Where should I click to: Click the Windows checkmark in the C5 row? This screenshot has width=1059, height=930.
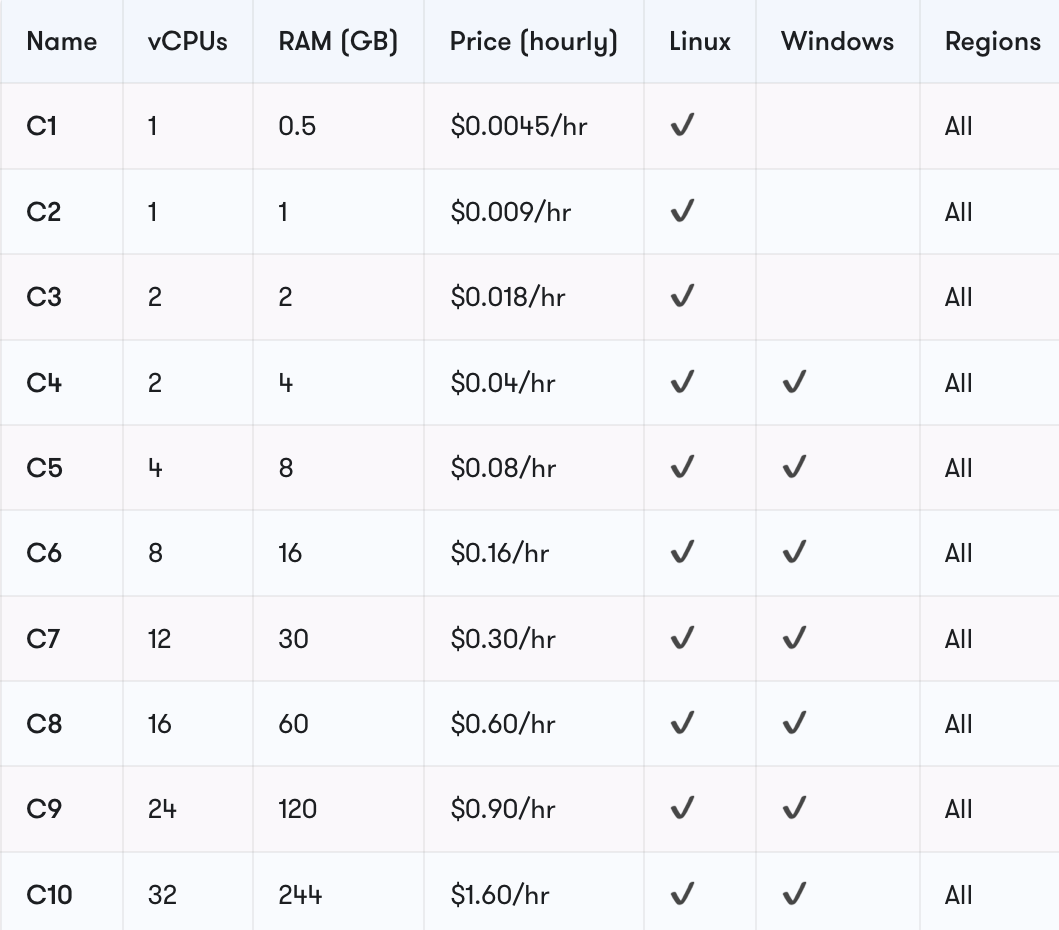(x=794, y=467)
